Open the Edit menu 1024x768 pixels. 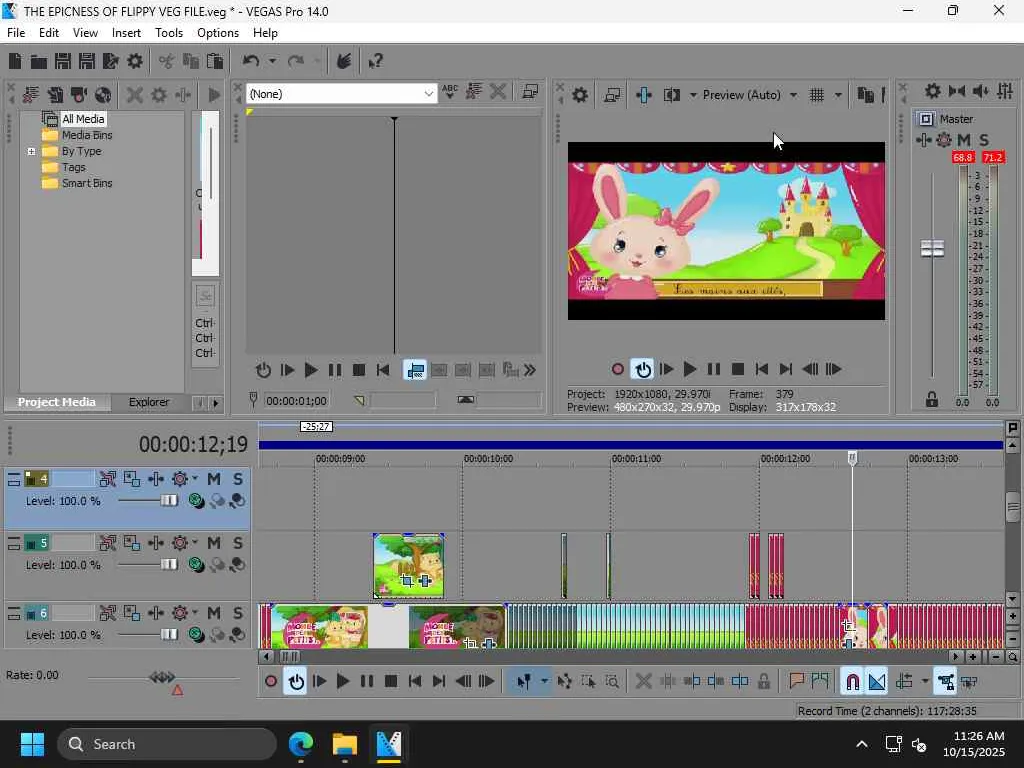pyautogui.click(x=49, y=33)
